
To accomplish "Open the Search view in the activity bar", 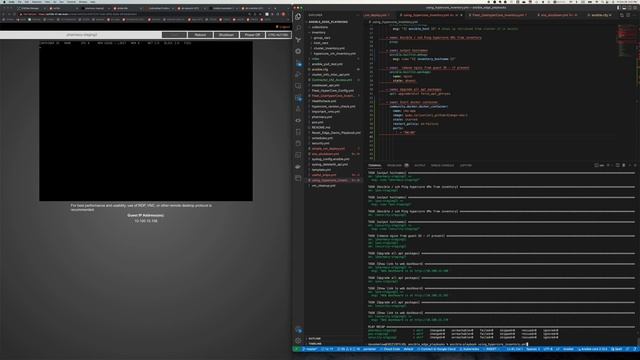I will click(x=298, y=28).
